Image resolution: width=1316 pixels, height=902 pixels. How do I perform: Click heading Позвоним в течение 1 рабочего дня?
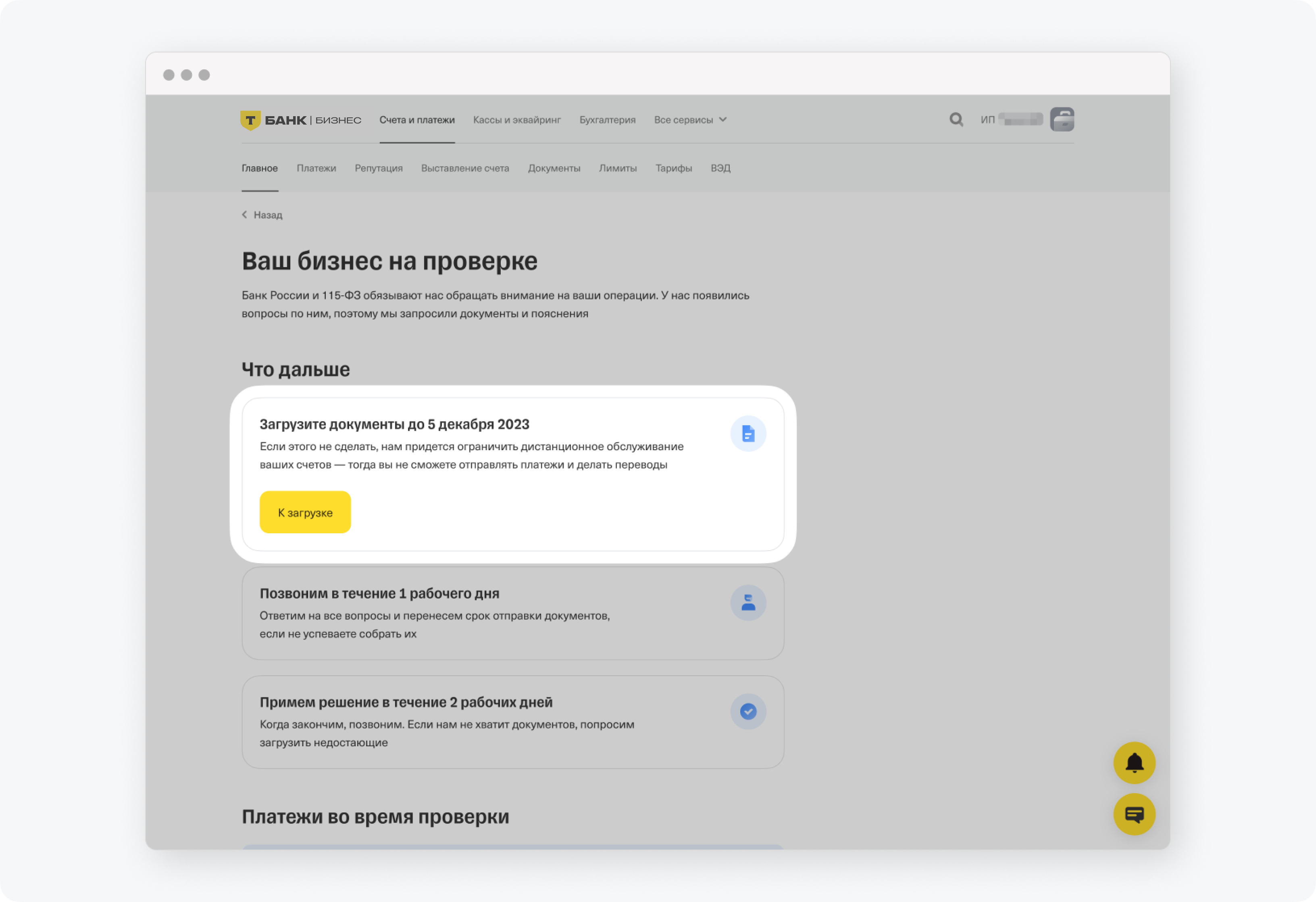tap(379, 593)
